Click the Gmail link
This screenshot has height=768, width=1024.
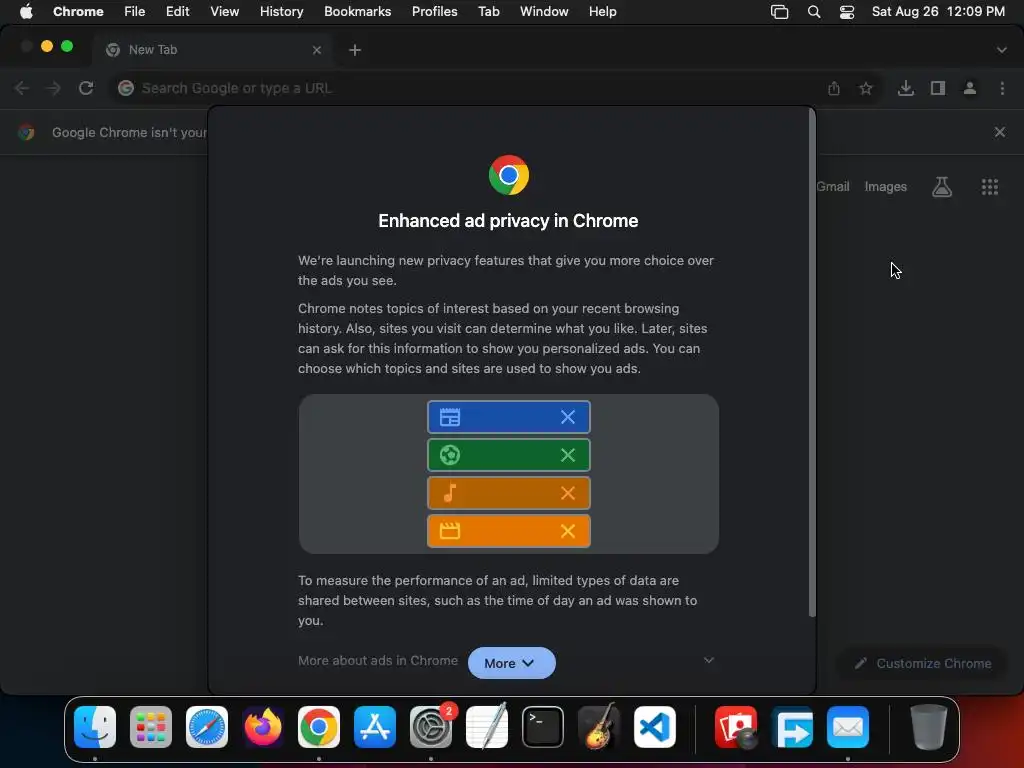833,187
